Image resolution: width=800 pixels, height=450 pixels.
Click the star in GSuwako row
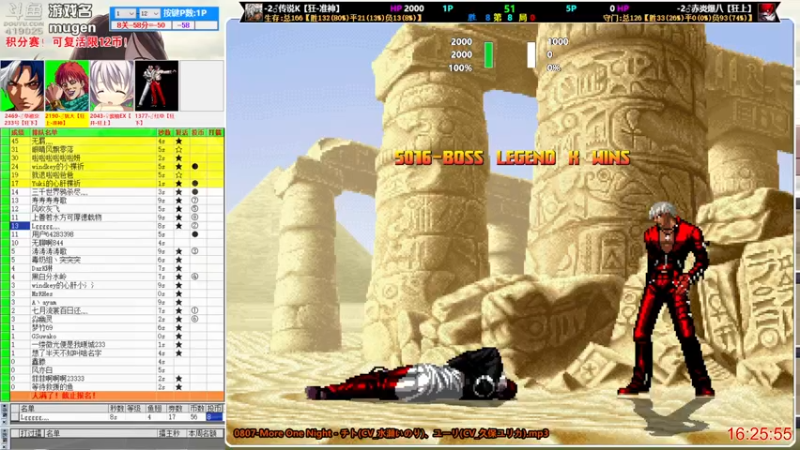click(x=179, y=336)
